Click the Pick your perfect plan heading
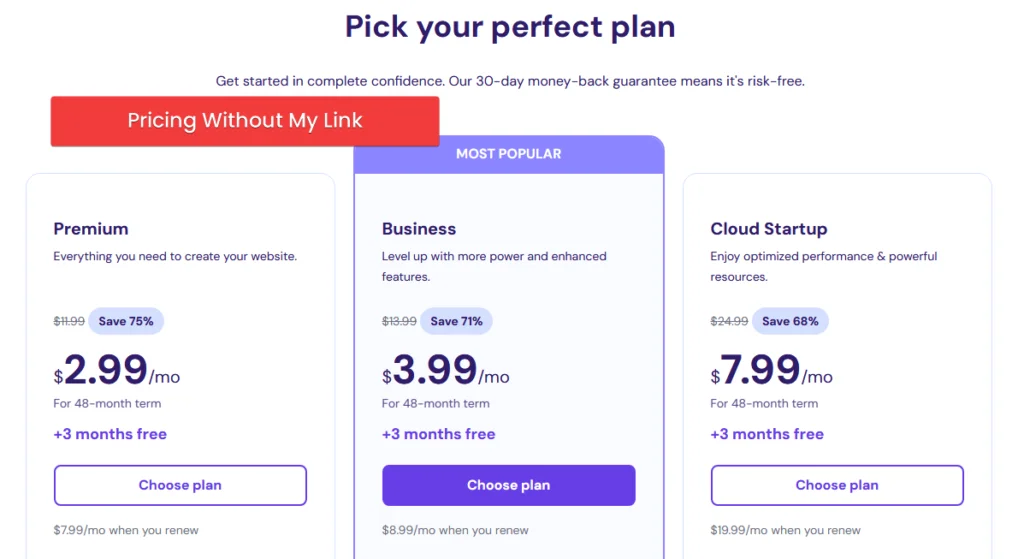The image size is (1024, 559). (510, 27)
